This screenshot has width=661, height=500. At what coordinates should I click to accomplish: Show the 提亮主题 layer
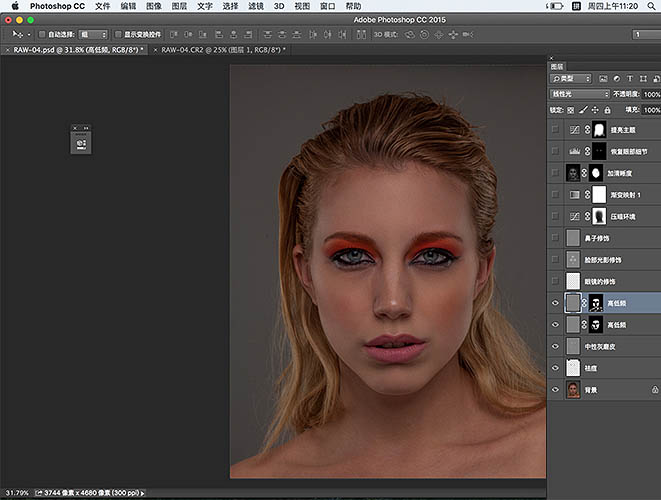coord(556,130)
